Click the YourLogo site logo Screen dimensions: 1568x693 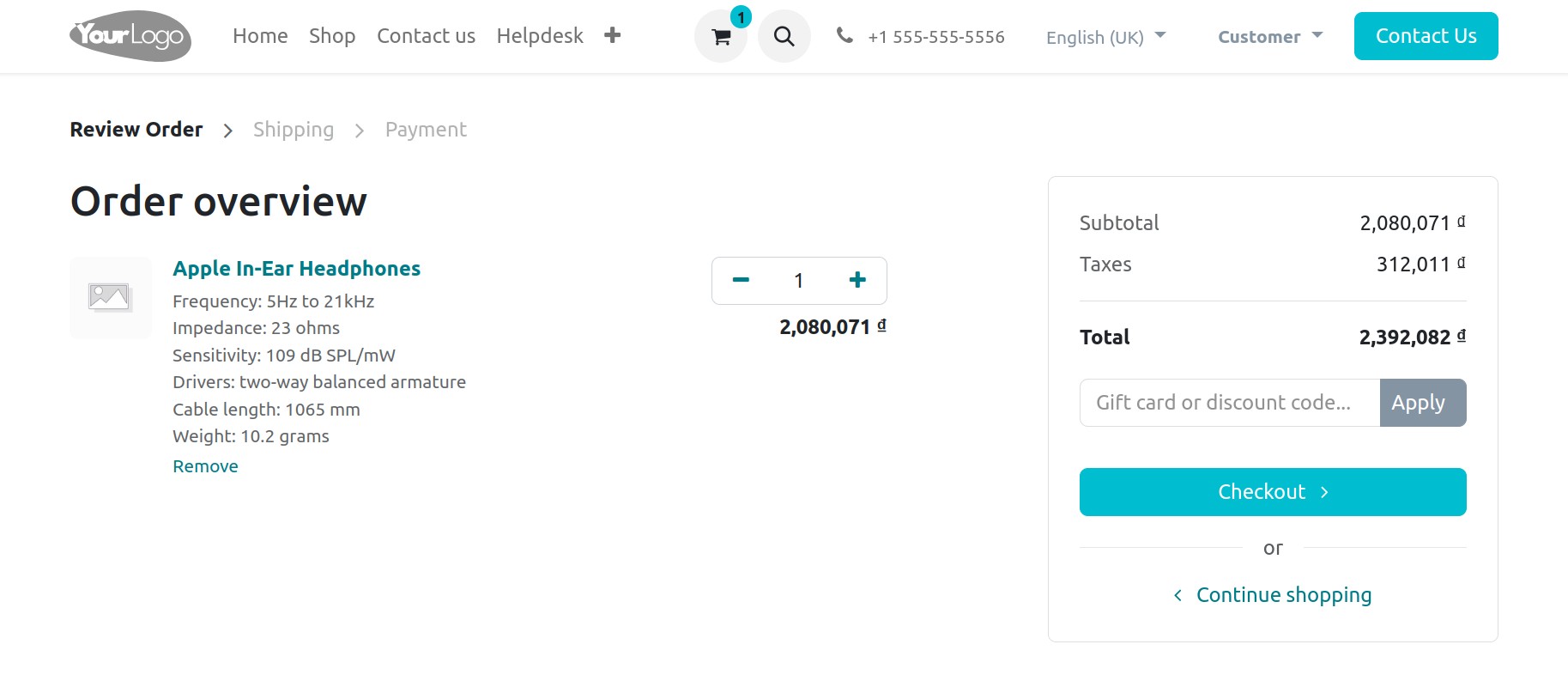130,36
